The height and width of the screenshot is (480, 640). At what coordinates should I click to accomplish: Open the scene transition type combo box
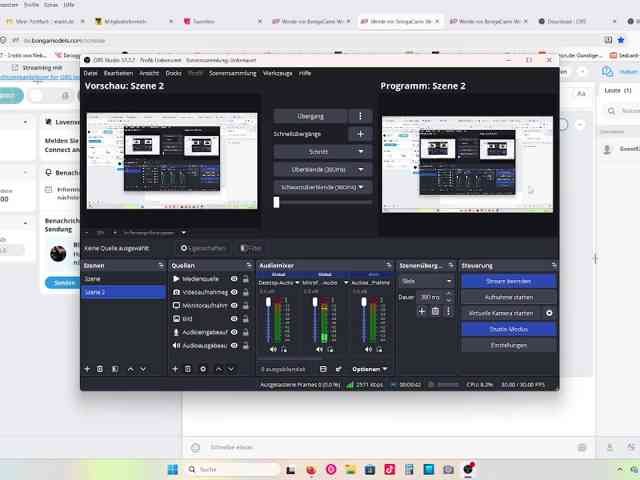pyautogui.click(x=427, y=281)
